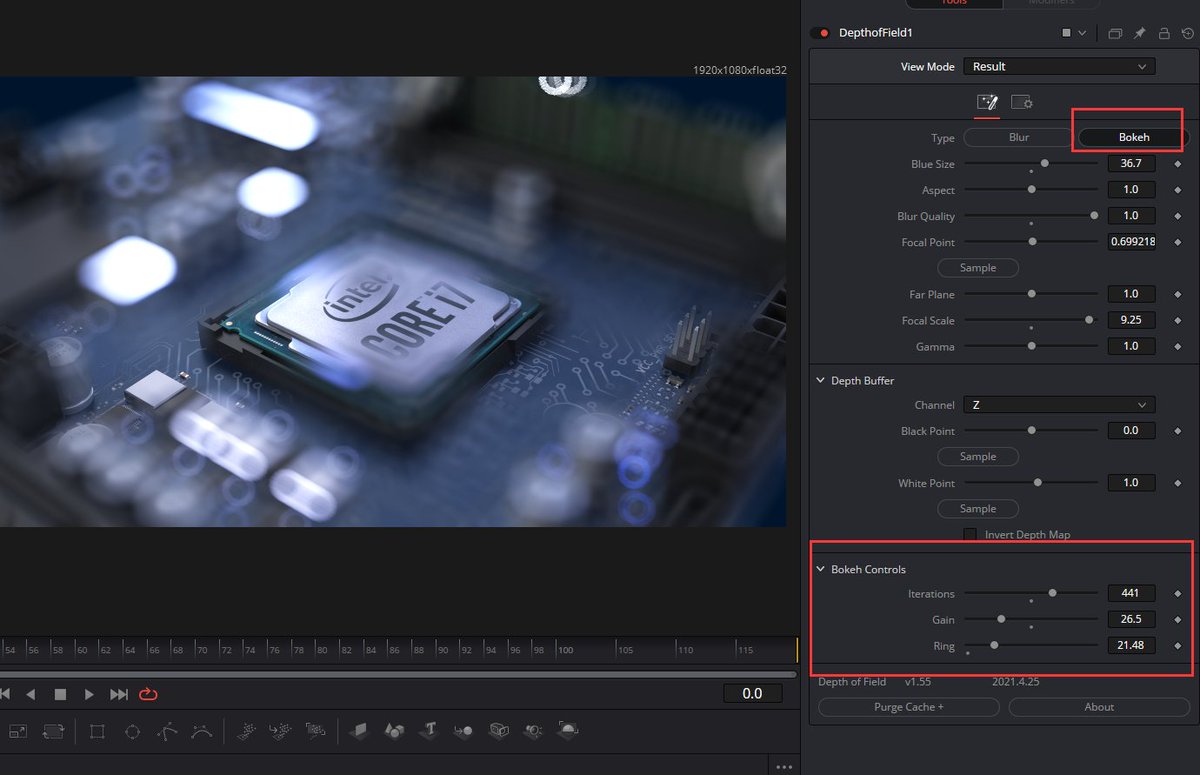The width and height of the screenshot is (1200, 775).
Task: Switch to the Controls tab icon
Action: click(x=987, y=102)
